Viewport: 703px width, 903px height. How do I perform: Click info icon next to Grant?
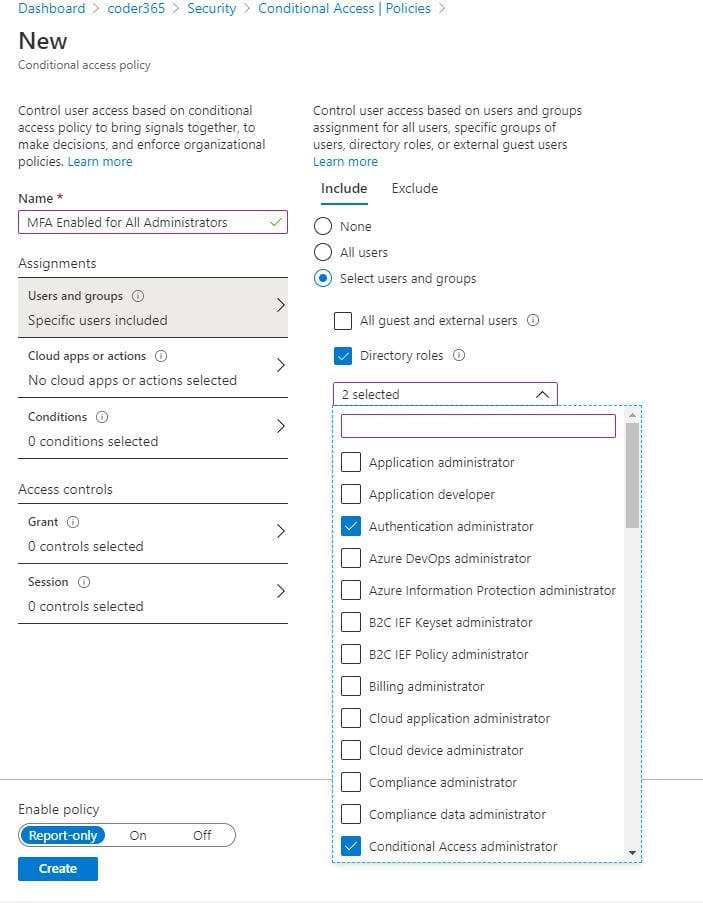73,522
